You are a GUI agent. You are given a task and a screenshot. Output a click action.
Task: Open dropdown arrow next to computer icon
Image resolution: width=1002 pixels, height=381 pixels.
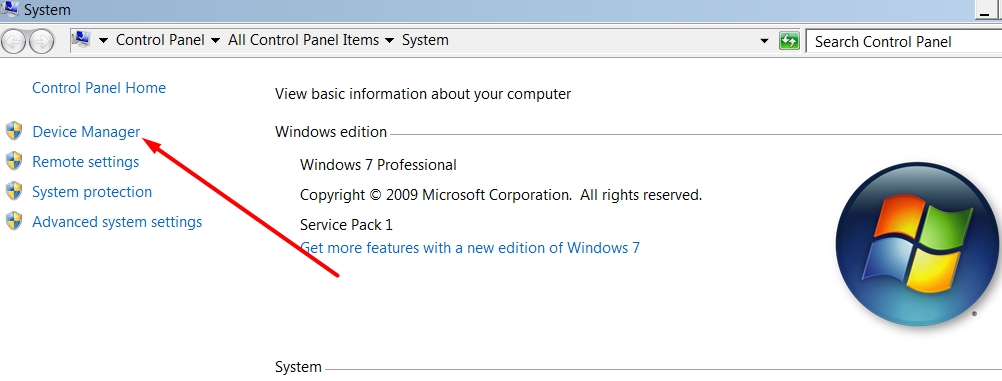pos(103,40)
